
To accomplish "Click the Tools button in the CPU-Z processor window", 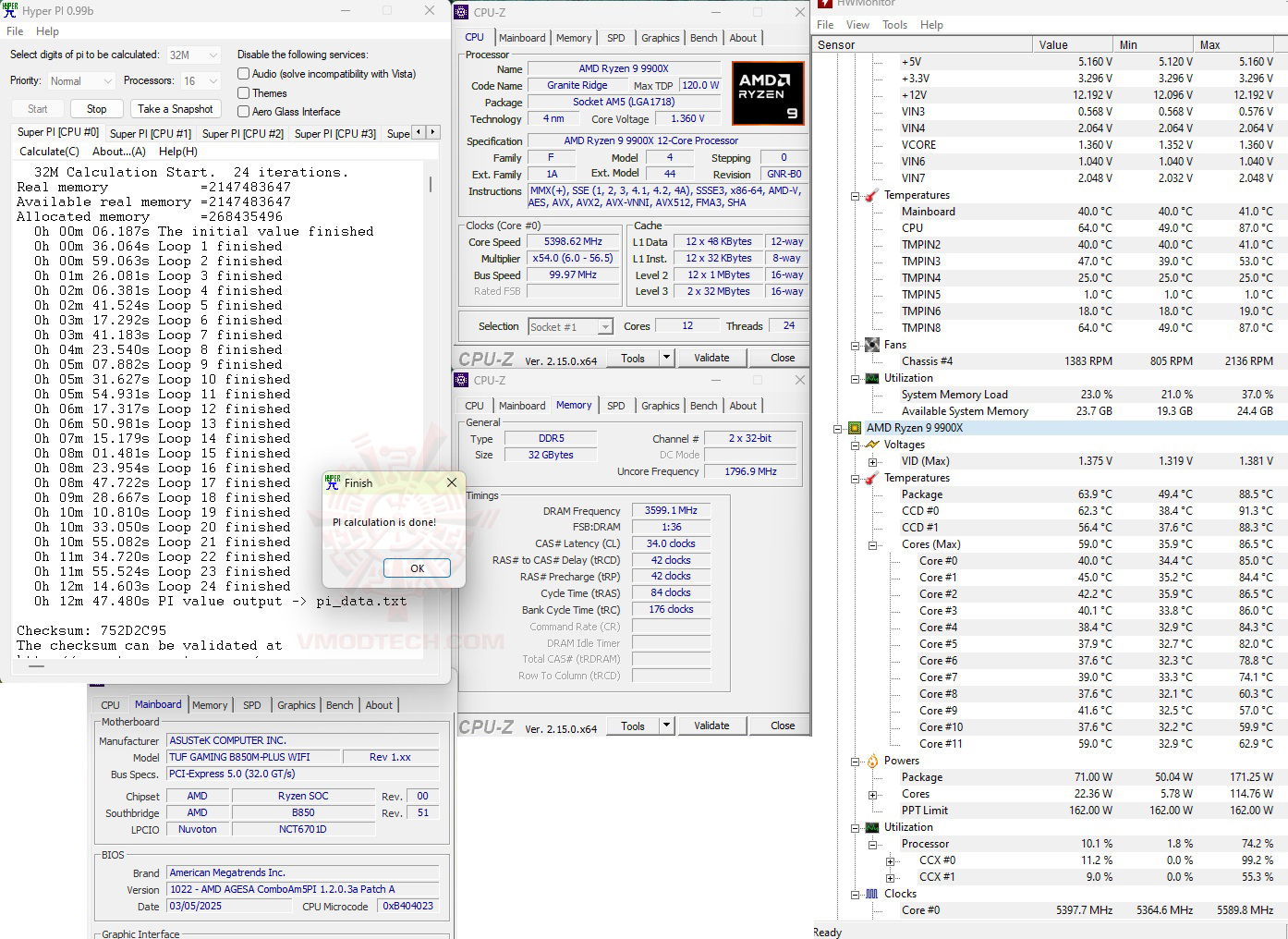I will 633,358.
